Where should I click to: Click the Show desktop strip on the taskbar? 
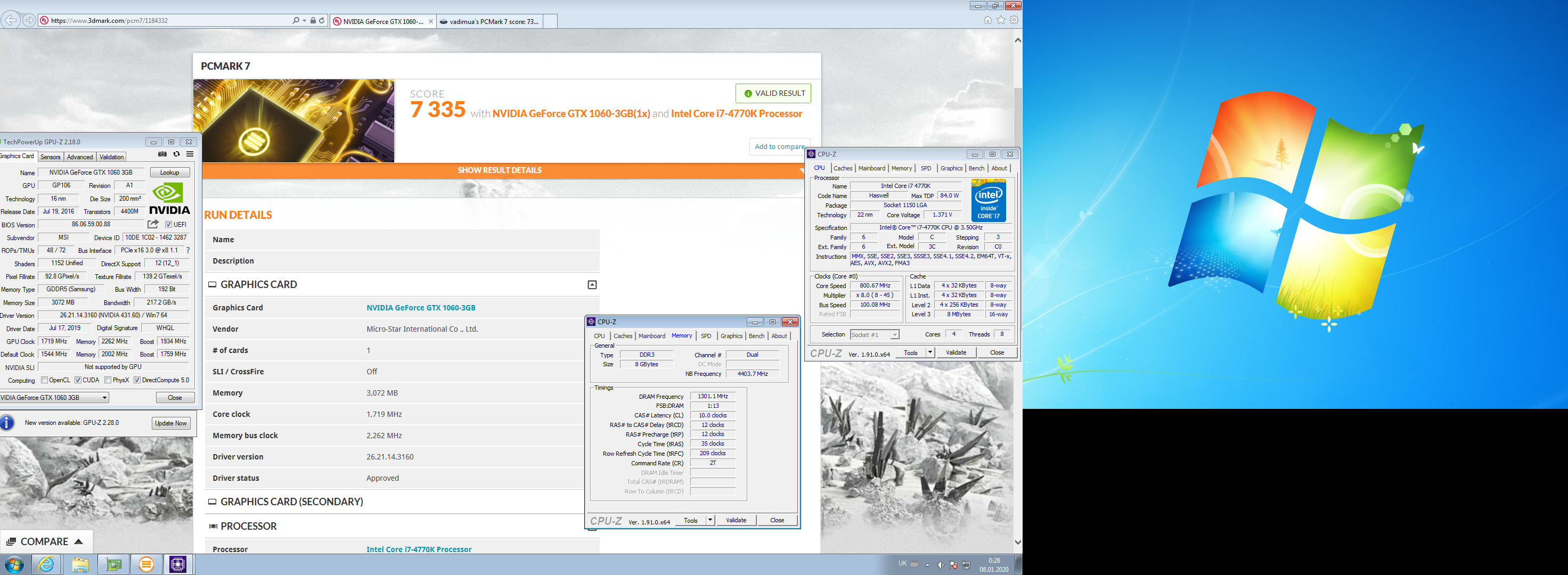1019,565
